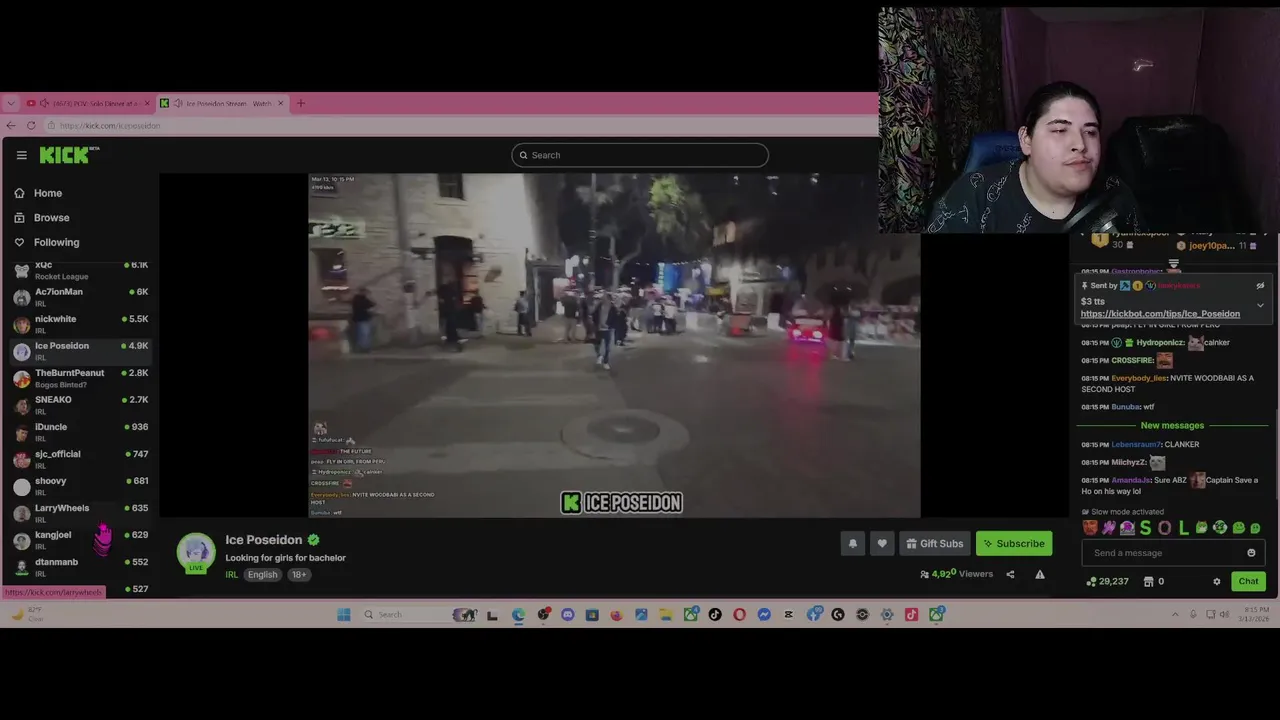This screenshot has width=1280, height=720.
Task: Click the verified badge beside Ice Poseidon
Action: click(x=313, y=540)
